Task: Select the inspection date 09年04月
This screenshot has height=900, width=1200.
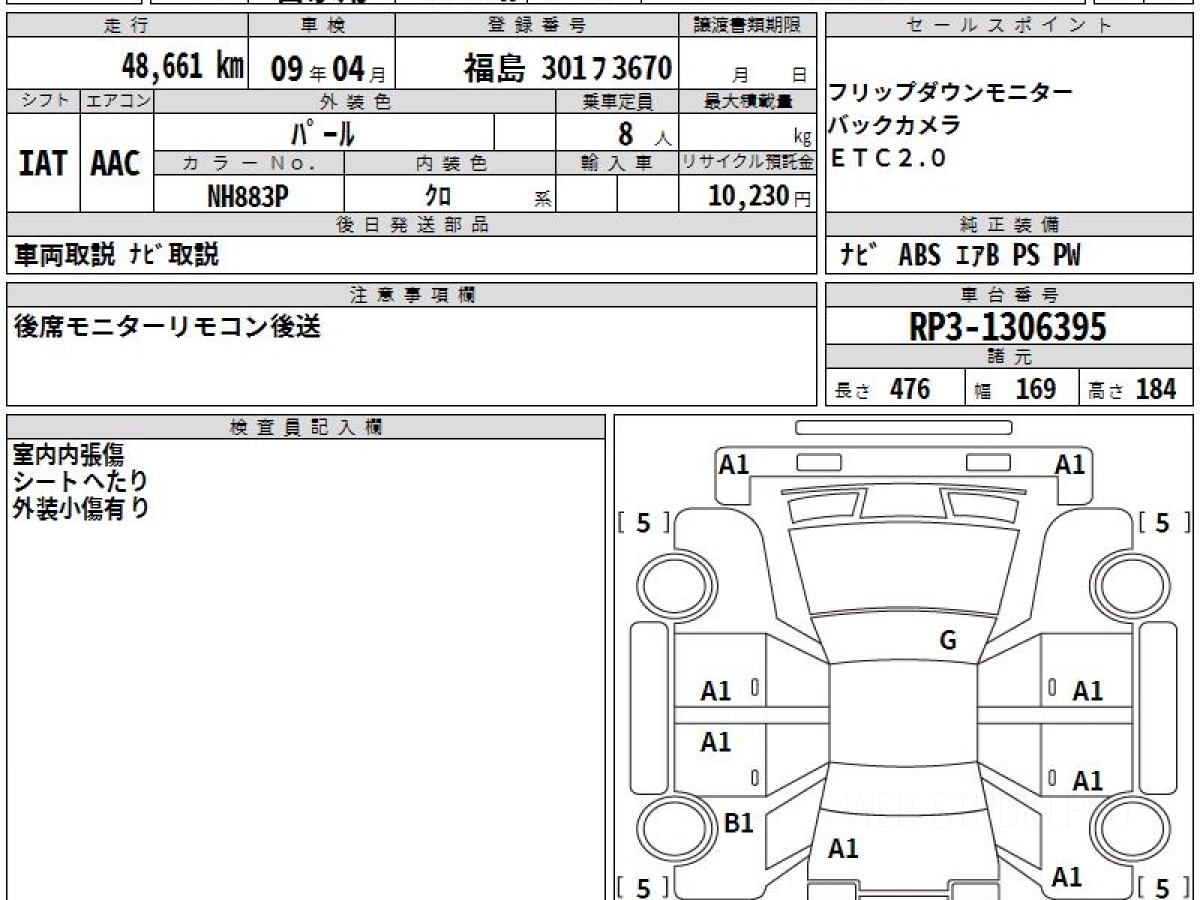Action: 329,68
